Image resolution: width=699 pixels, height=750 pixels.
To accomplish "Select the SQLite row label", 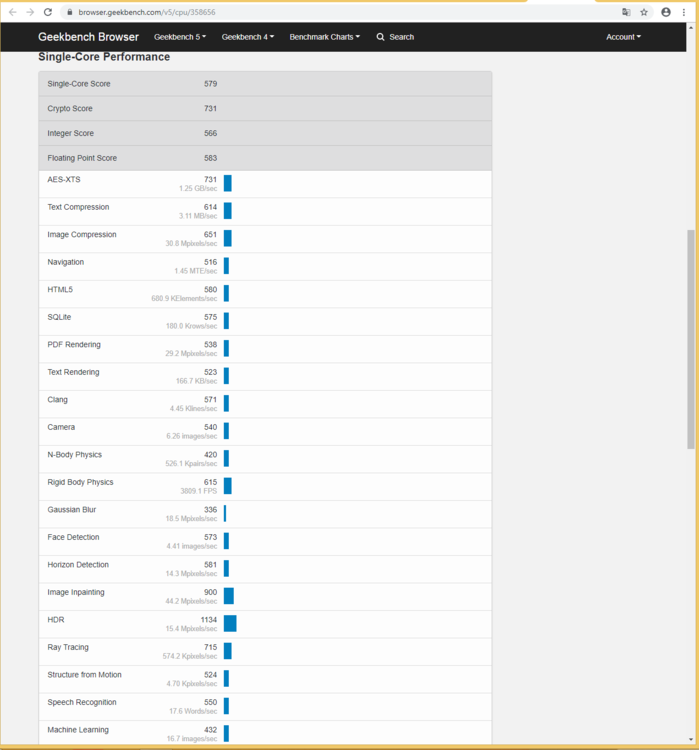I will [x=59, y=317].
